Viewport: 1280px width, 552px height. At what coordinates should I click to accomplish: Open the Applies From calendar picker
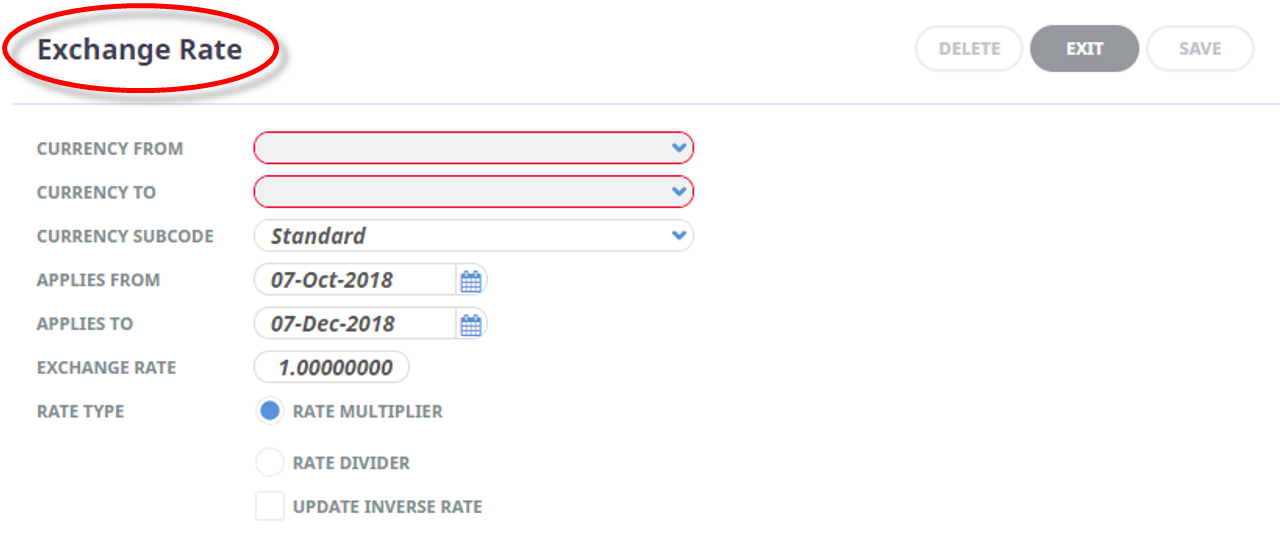point(471,281)
